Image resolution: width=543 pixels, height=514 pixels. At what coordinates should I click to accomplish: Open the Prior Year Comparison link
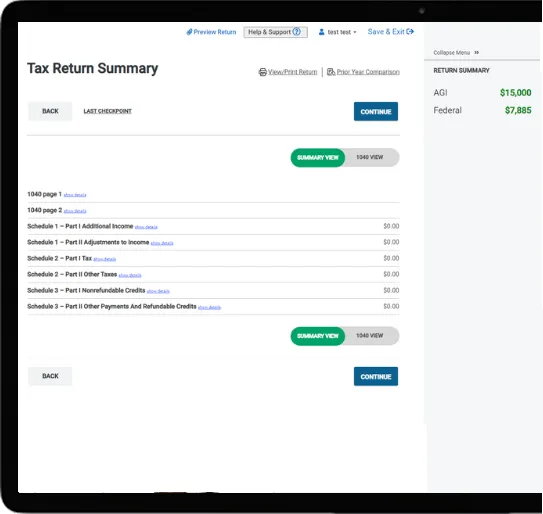[x=368, y=72]
